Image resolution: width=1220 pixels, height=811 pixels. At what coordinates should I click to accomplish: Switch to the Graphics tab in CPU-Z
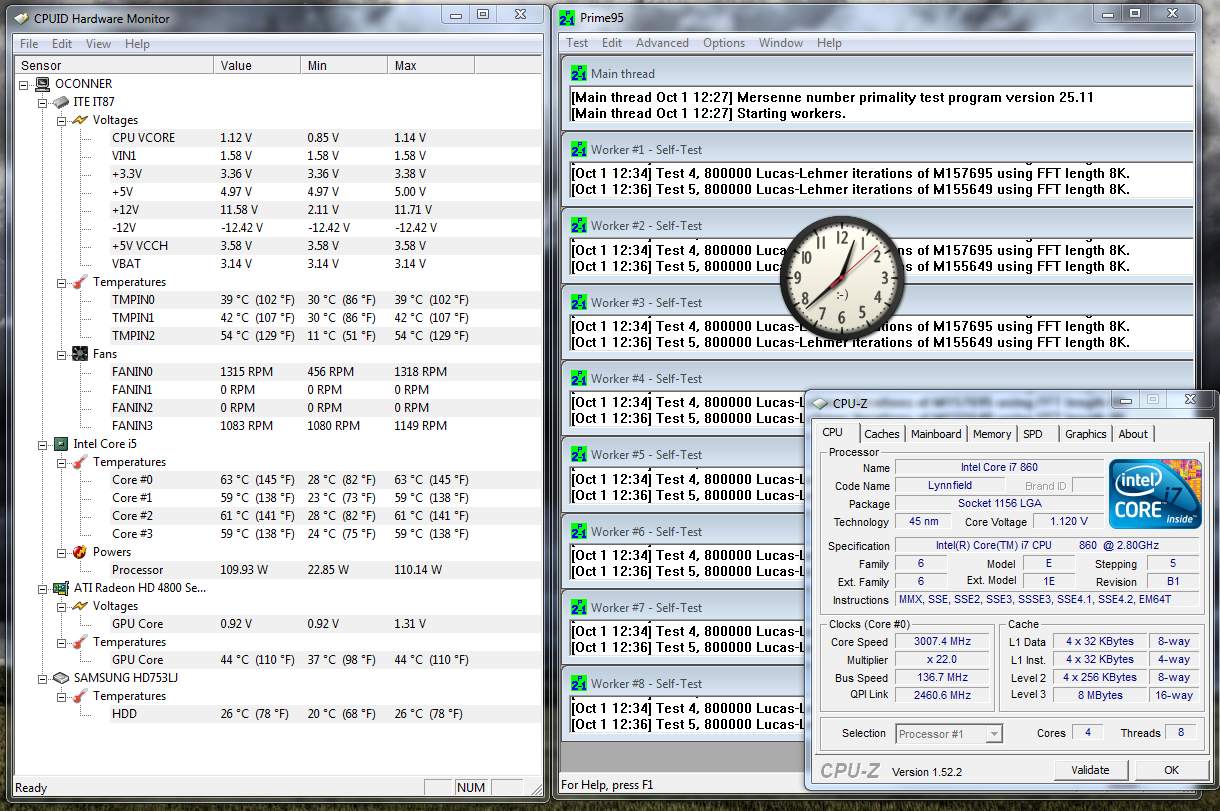(x=1085, y=434)
